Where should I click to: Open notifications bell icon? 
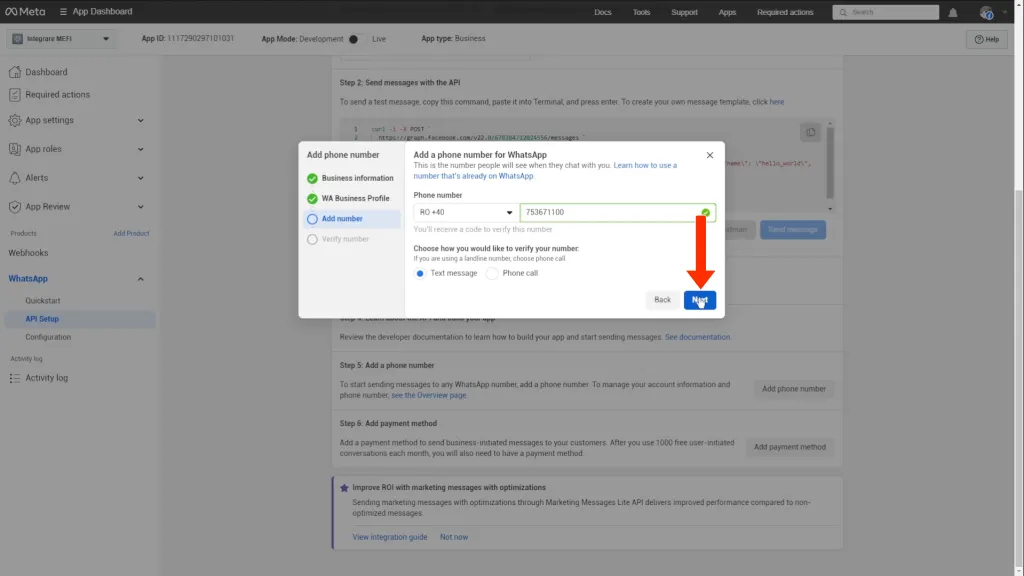[953, 12]
